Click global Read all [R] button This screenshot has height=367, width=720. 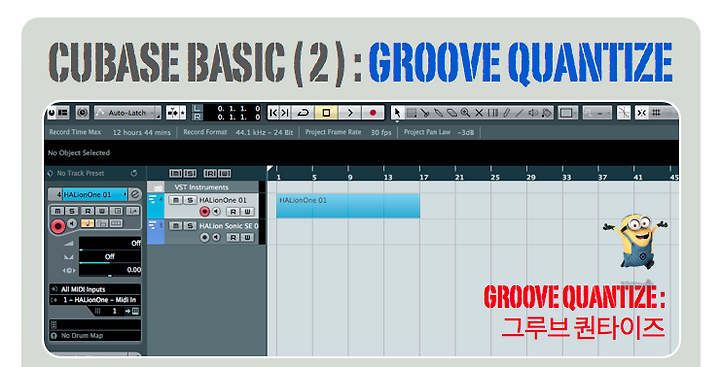point(210,173)
